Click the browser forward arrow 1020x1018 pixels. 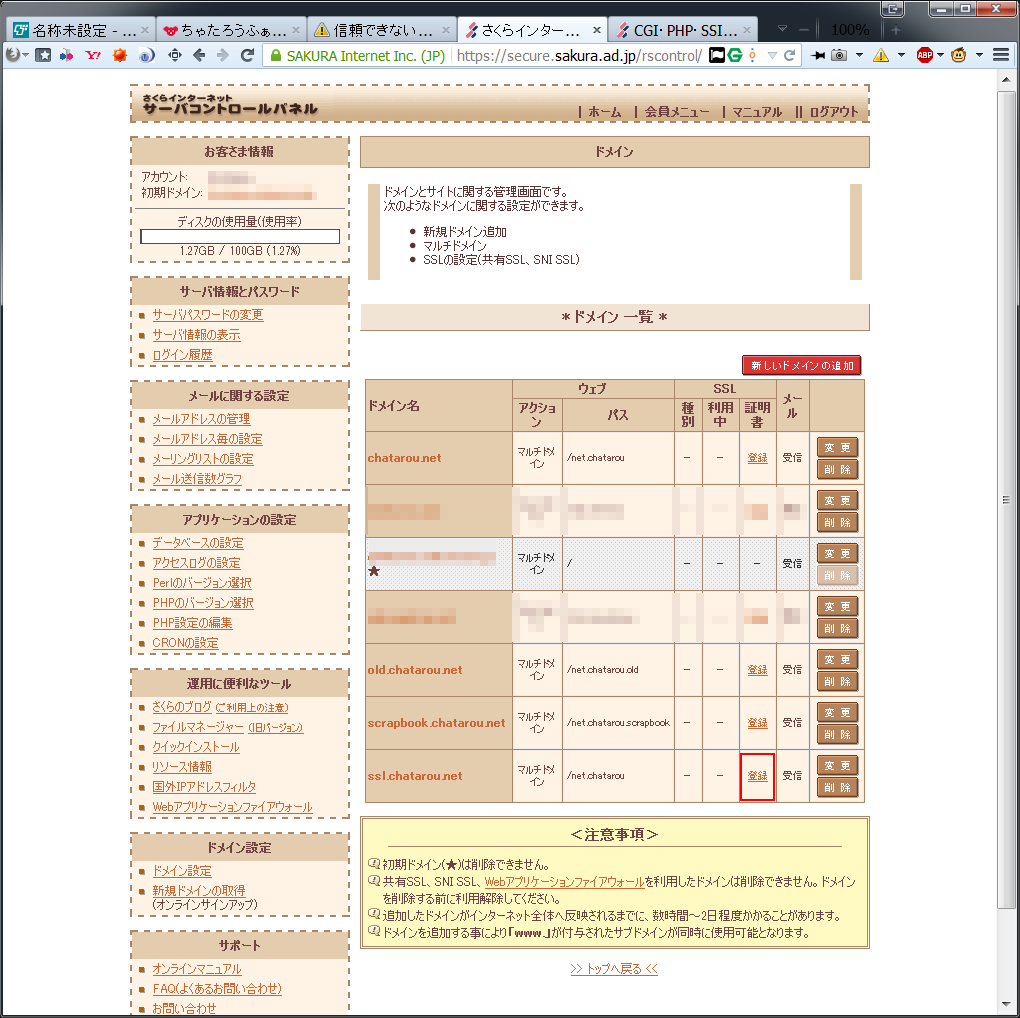point(223,55)
